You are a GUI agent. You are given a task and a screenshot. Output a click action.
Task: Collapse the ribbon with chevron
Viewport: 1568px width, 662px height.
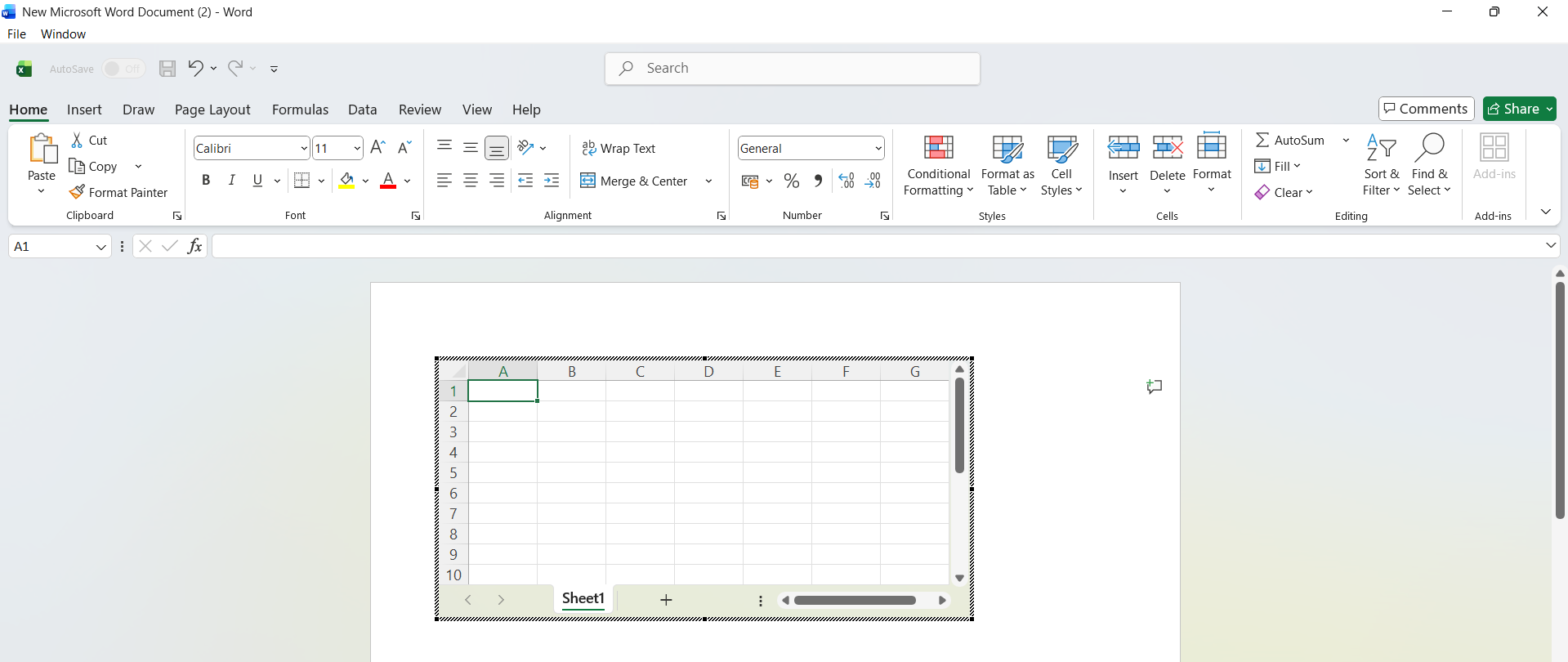[x=1545, y=212]
